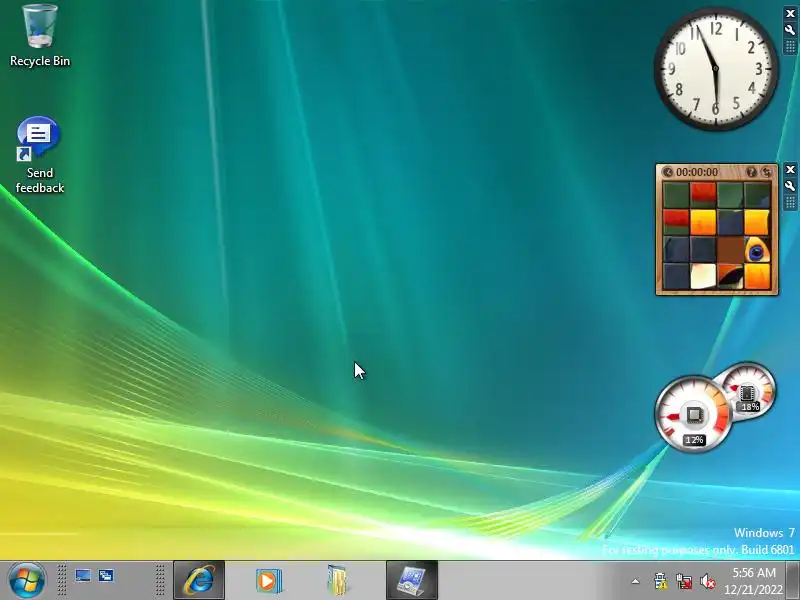Click the Picture Puzzle gadget drag handle
Viewport: 800px width, 600px height.
[790, 203]
